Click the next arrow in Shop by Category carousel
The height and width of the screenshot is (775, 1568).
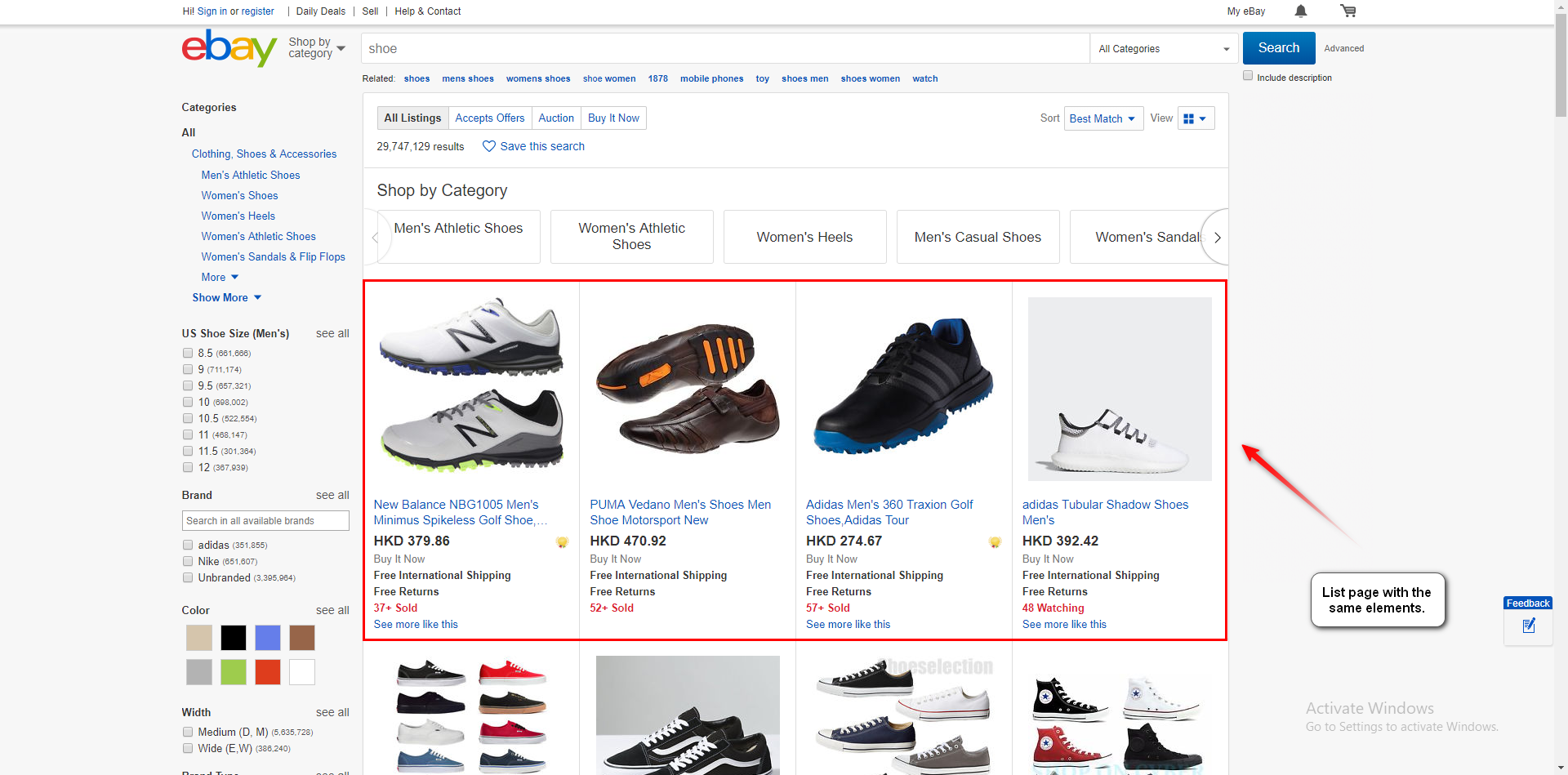(x=1217, y=238)
